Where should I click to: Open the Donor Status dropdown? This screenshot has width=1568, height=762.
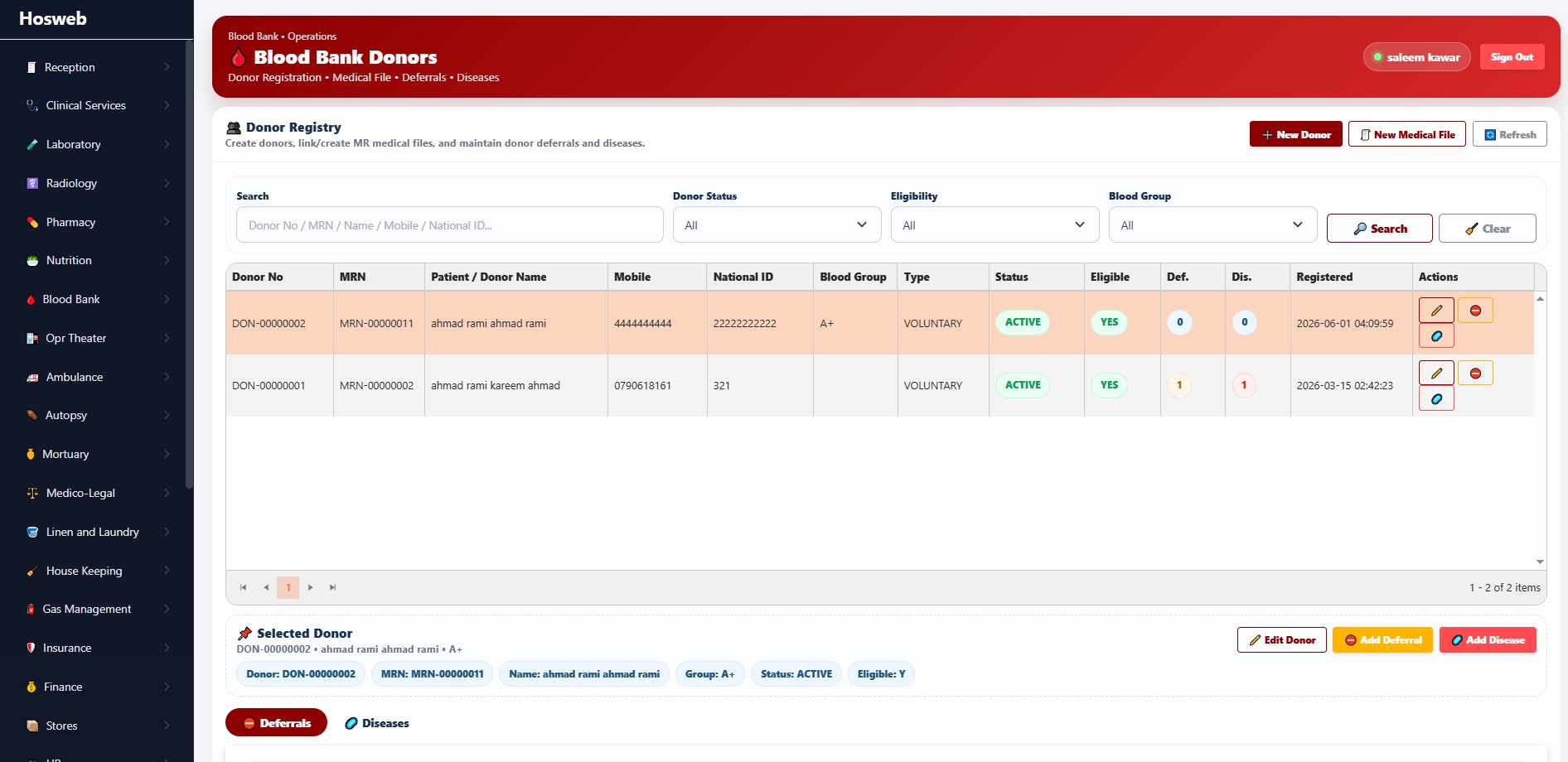tap(777, 225)
